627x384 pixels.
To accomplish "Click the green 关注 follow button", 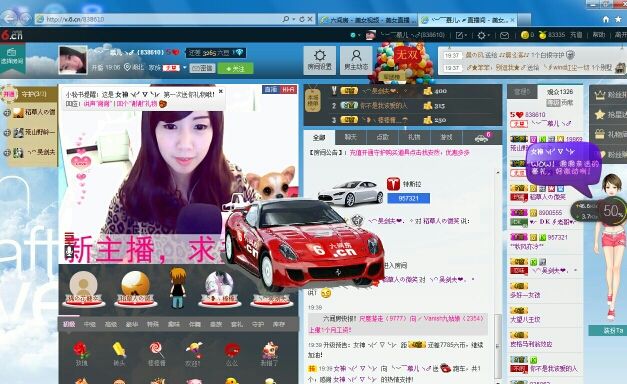I will pos(236,68).
